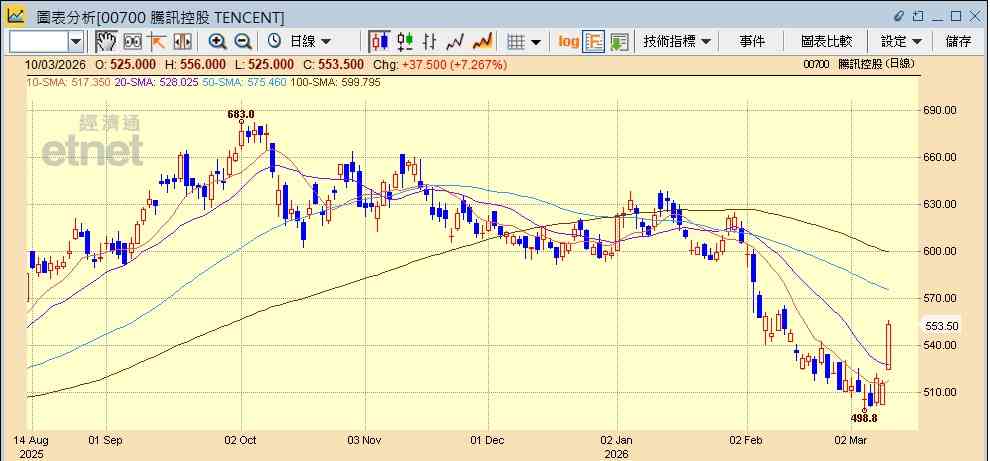Click the 600.00 price axis label

[941, 251]
